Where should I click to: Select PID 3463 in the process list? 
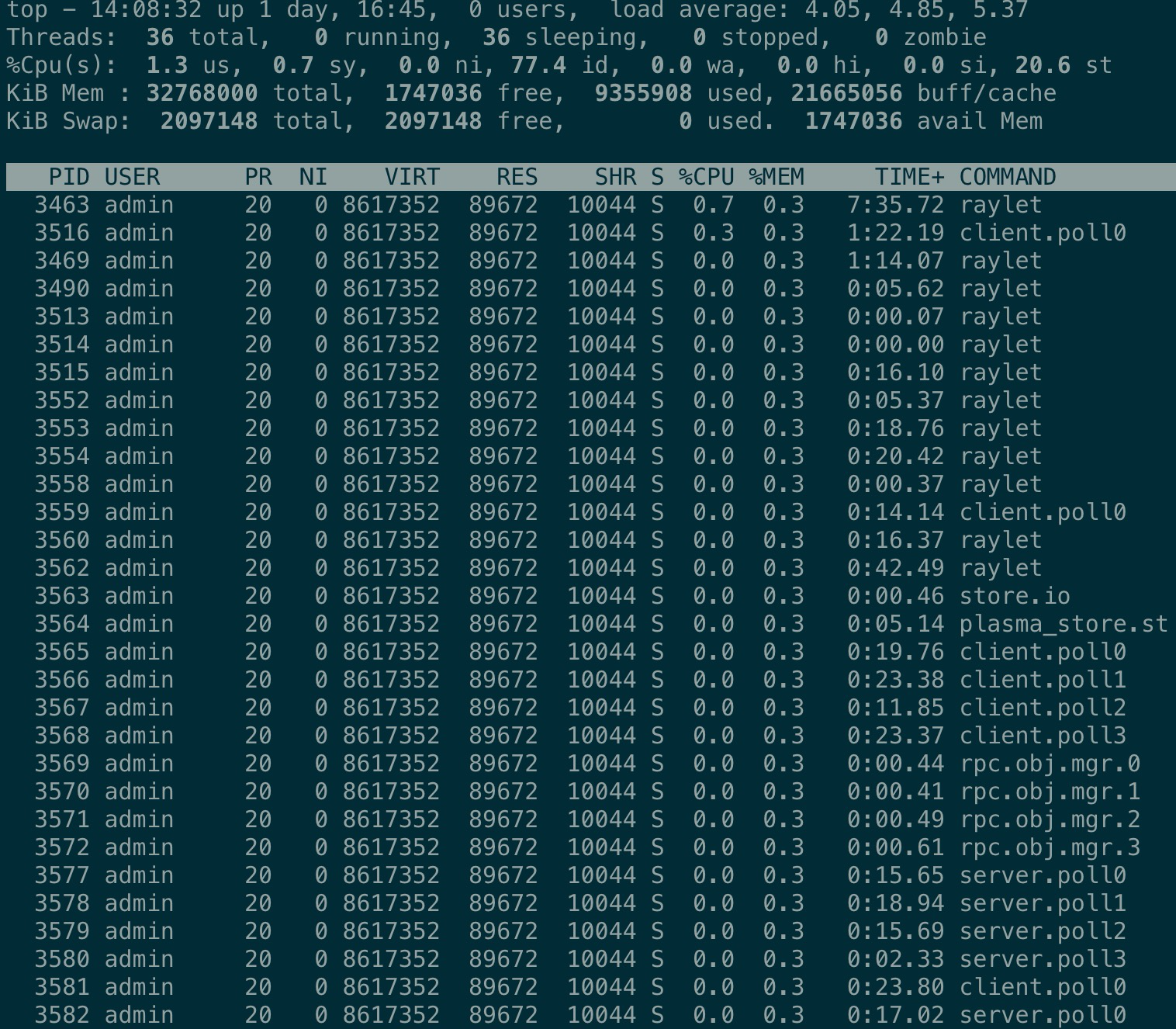(x=588, y=205)
